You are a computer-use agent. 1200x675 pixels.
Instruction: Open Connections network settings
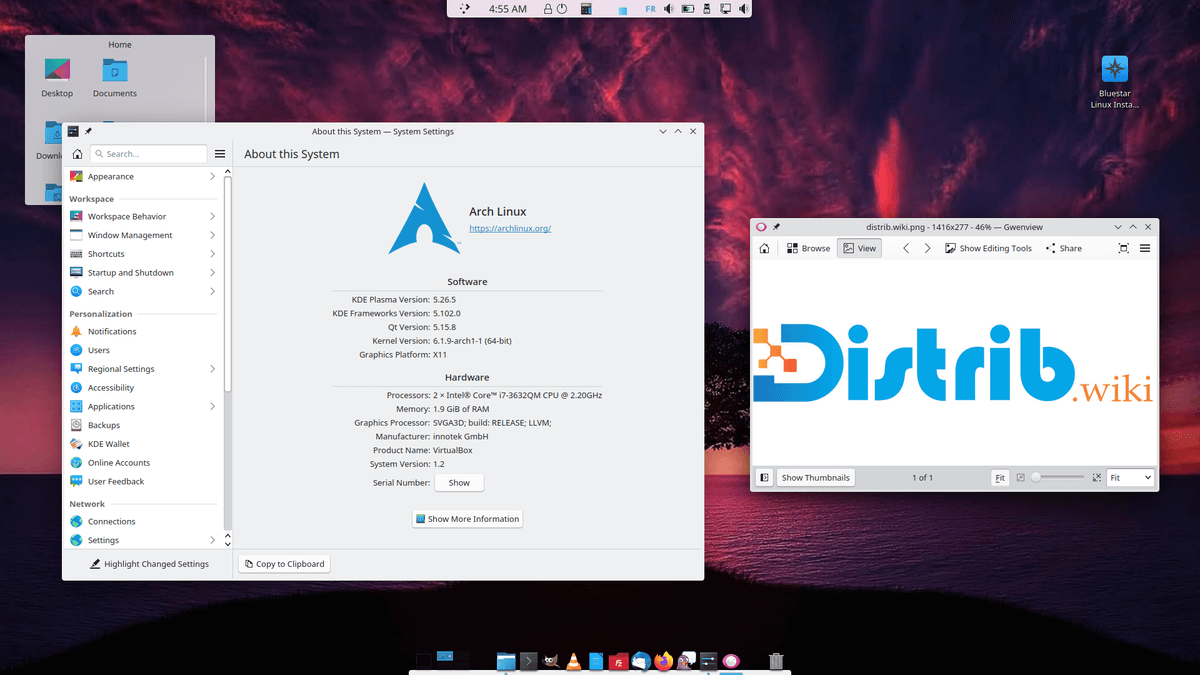tap(143, 522)
